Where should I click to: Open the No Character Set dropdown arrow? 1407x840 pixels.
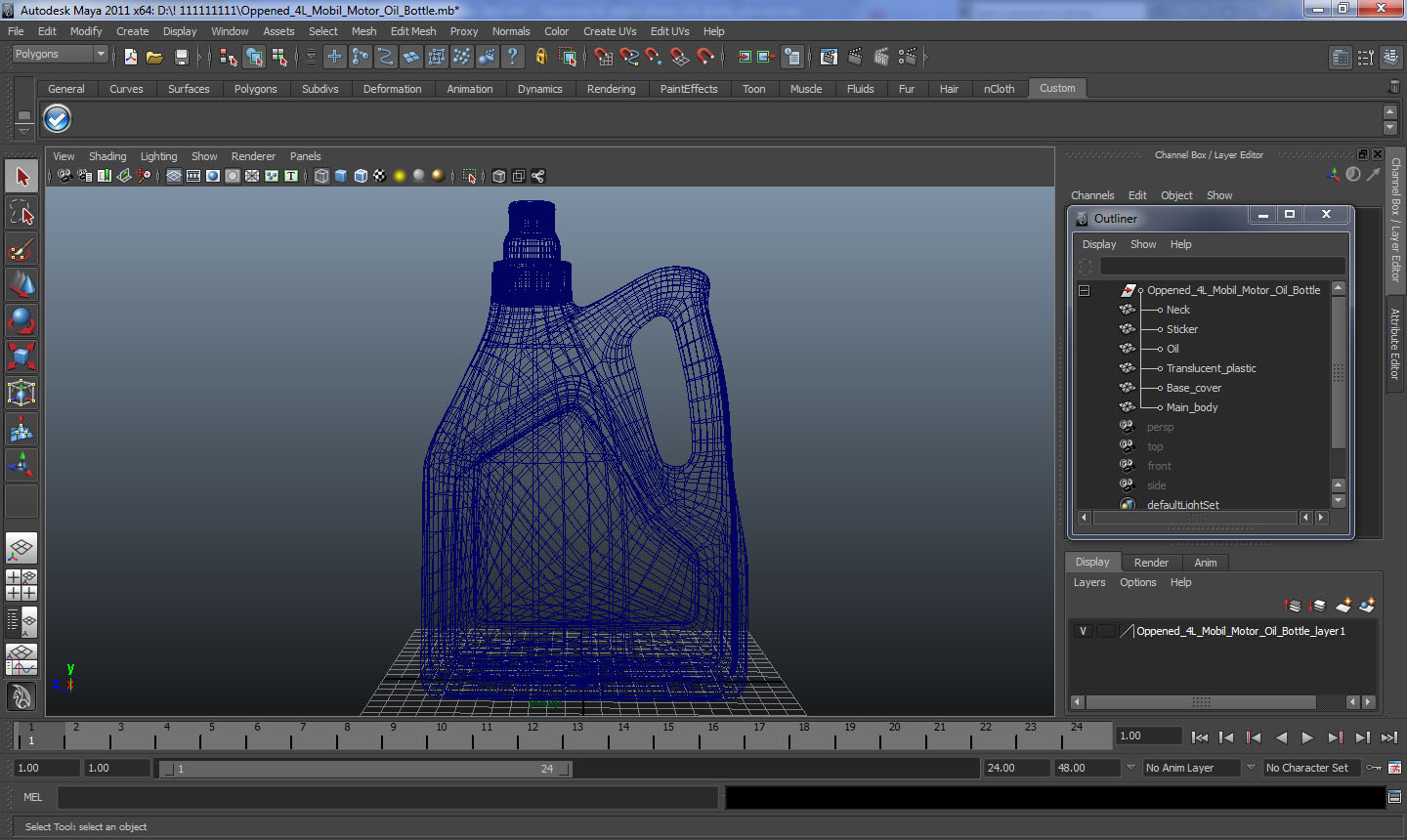click(x=1251, y=768)
